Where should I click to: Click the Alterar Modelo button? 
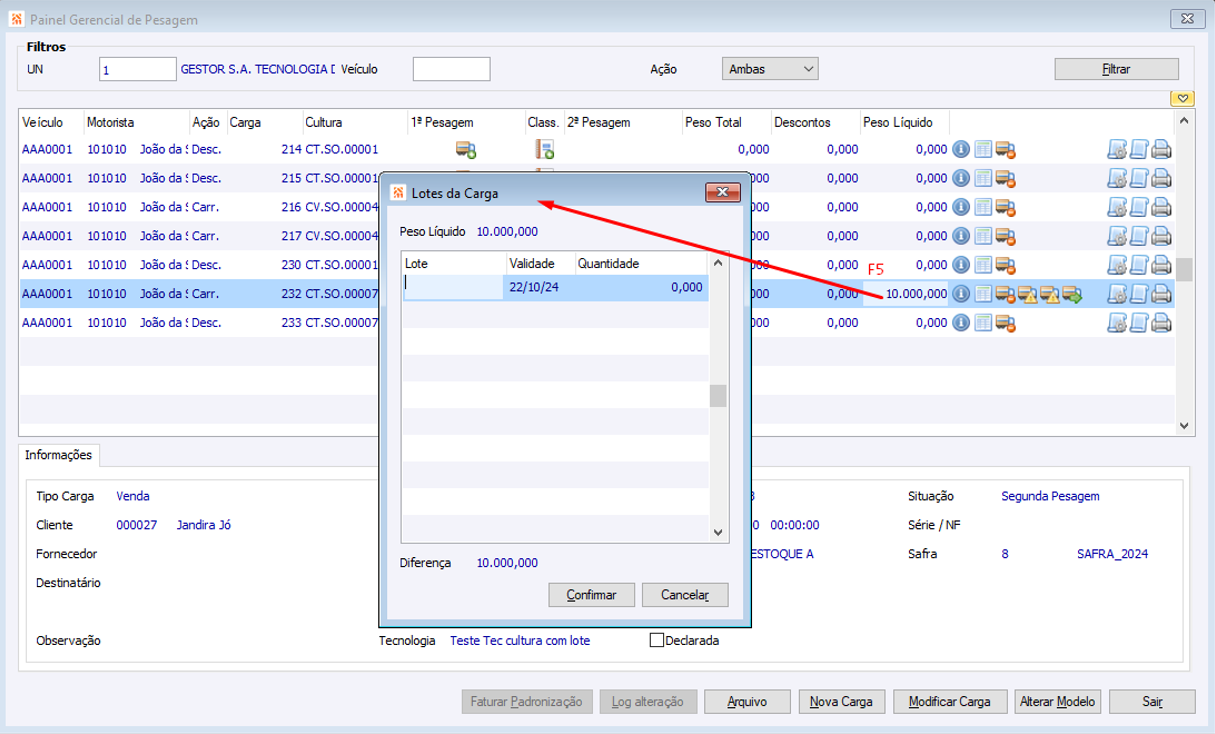pyautogui.click(x=1060, y=702)
